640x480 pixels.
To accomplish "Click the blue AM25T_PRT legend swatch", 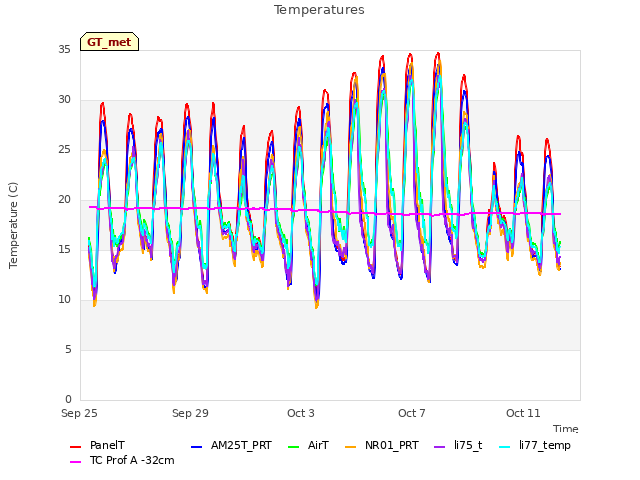I will [x=196, y=447].
